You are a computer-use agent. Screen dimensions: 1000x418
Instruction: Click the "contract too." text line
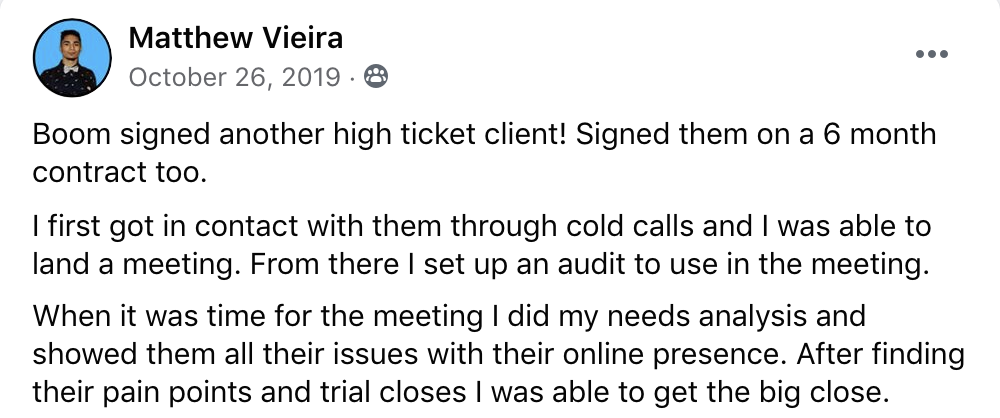click(120, 172)
